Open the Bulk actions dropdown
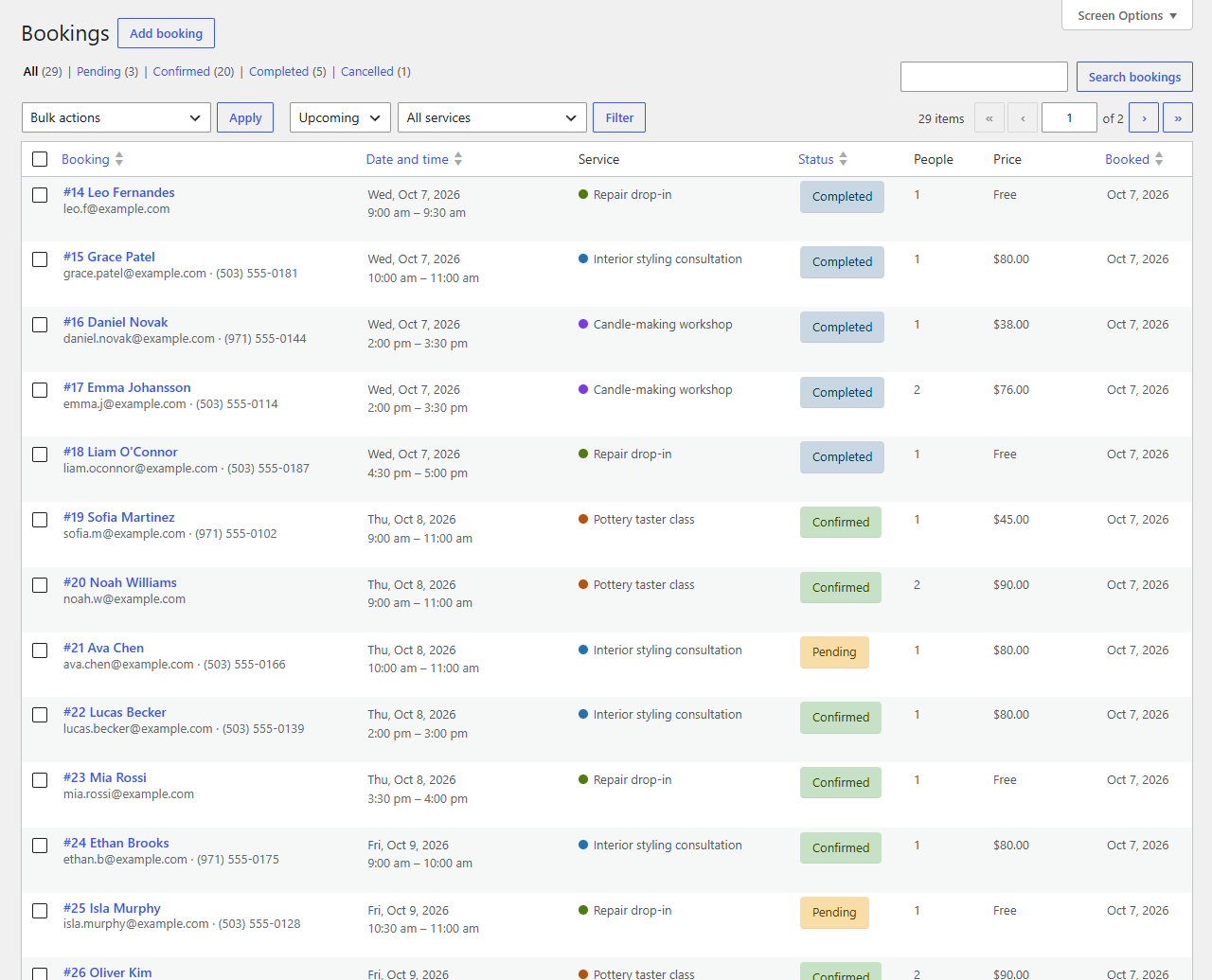The image size is (1212, 980). pos(116,117)
